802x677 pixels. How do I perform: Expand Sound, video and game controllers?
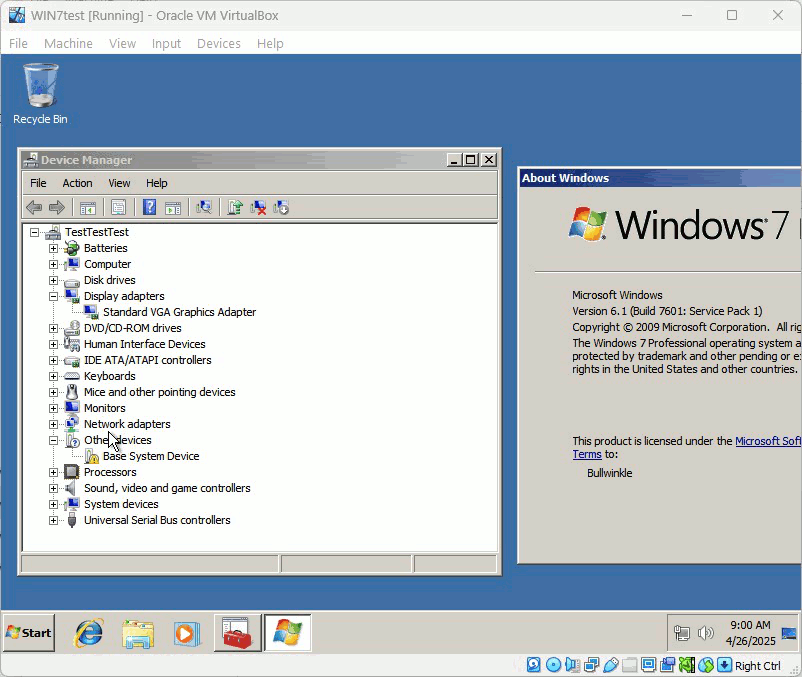click(x=53, y=488)
